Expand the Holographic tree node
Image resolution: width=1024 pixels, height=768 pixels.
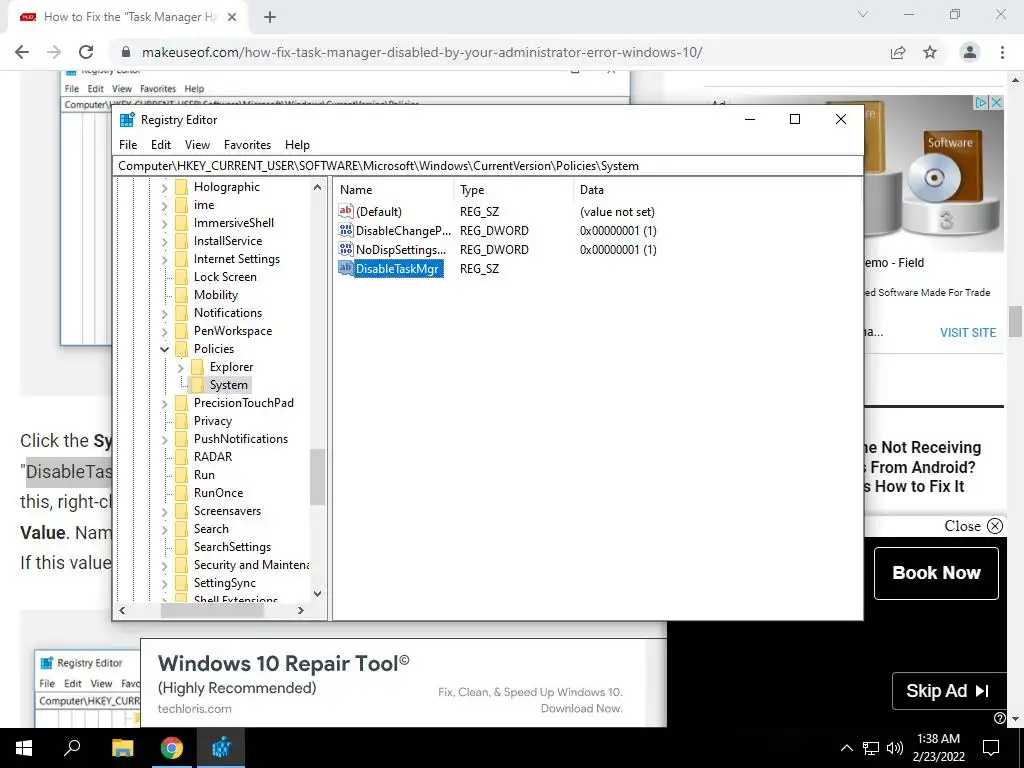[x=165, y=187]
